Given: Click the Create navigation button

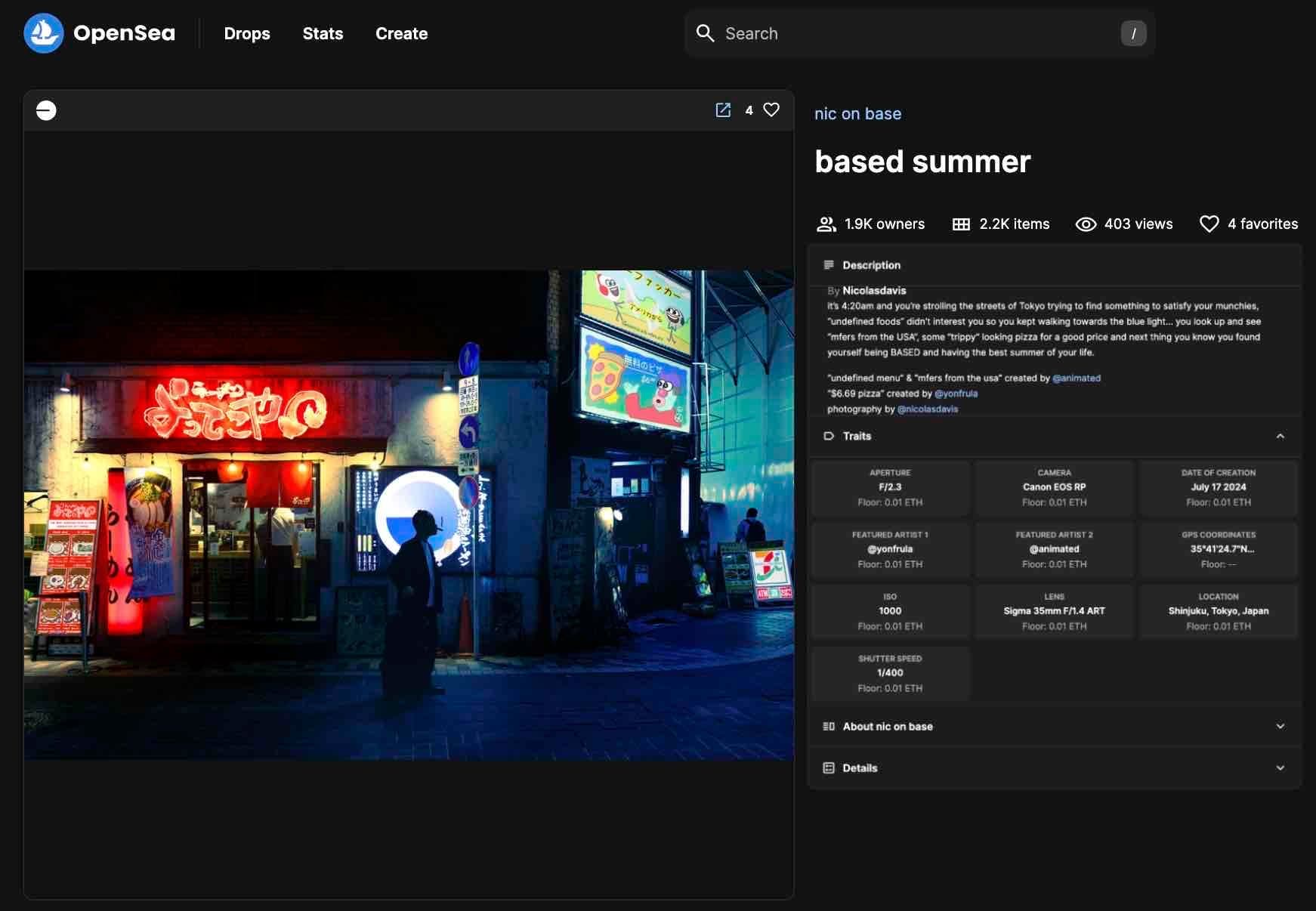Looking at the screenshot, I should [401, 33].
